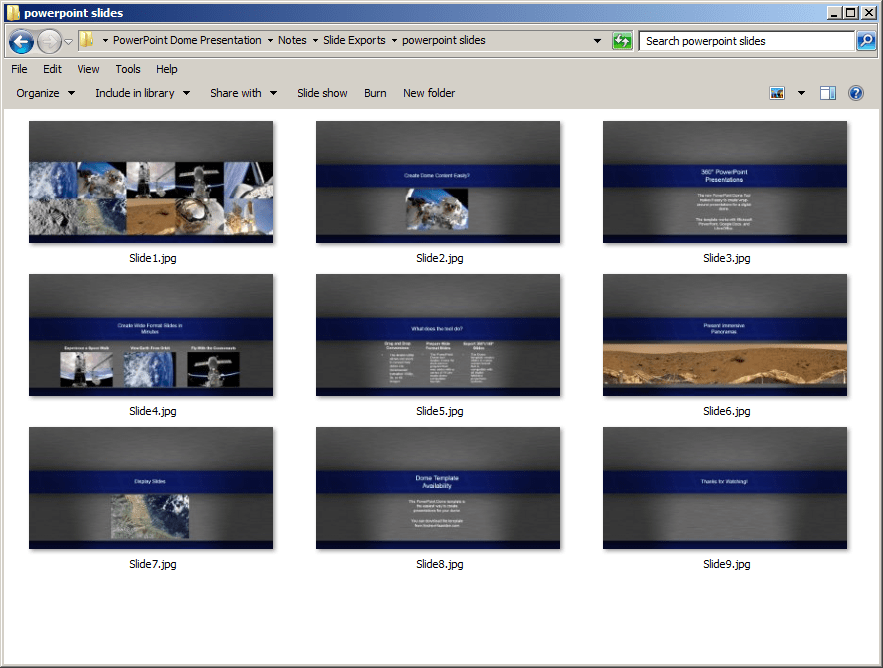The width and height of the screenshot is (883, 668).
Task: Toggle the preview pane icon
Action: coord(828,93)
